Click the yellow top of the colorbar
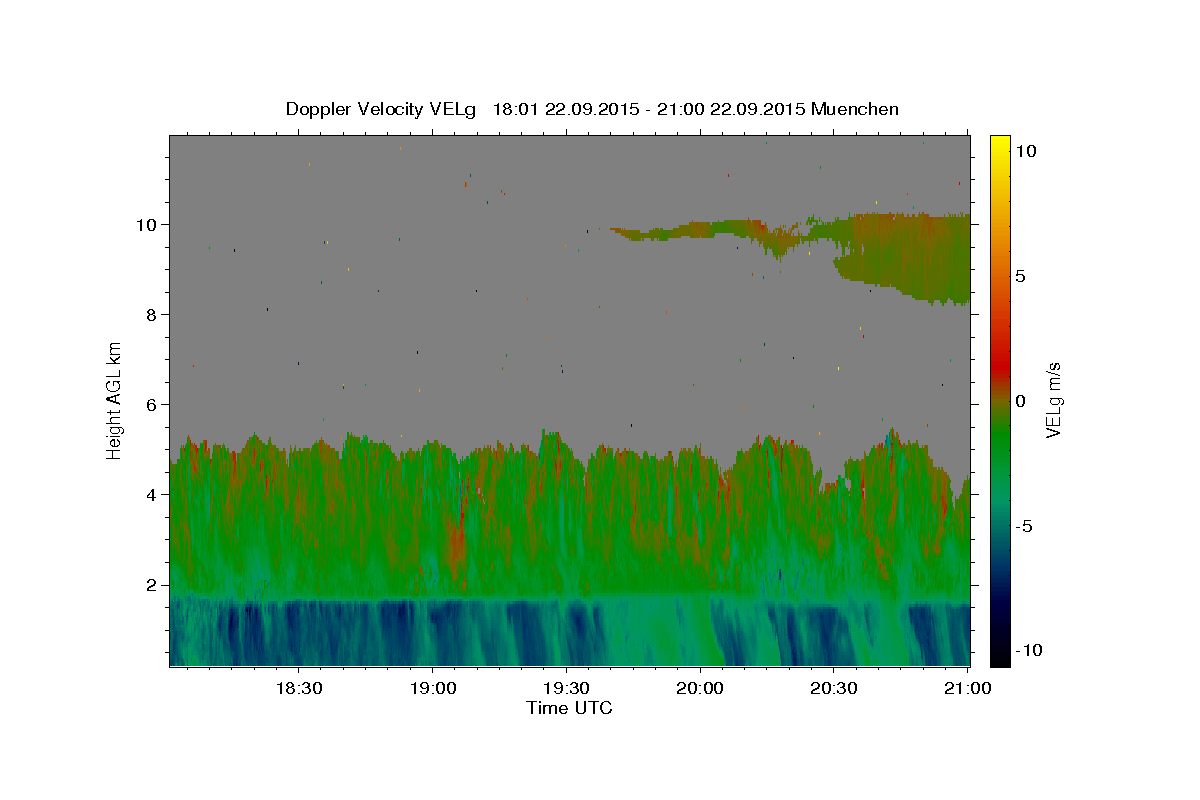1200x800 pixels. (x=1000, y=145)
